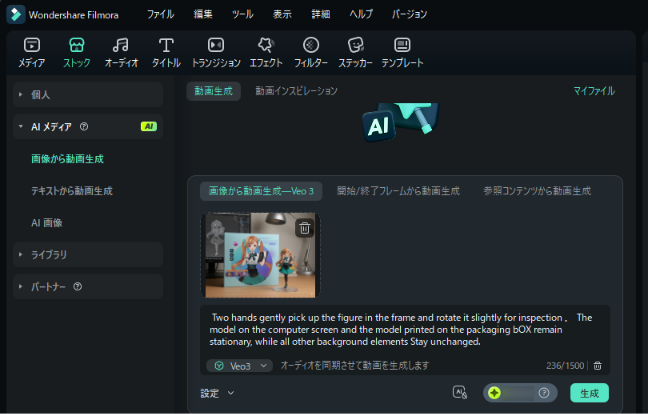648x414 pixels.
Task: Open the help icon beside AI メディア
Action: 84,126
